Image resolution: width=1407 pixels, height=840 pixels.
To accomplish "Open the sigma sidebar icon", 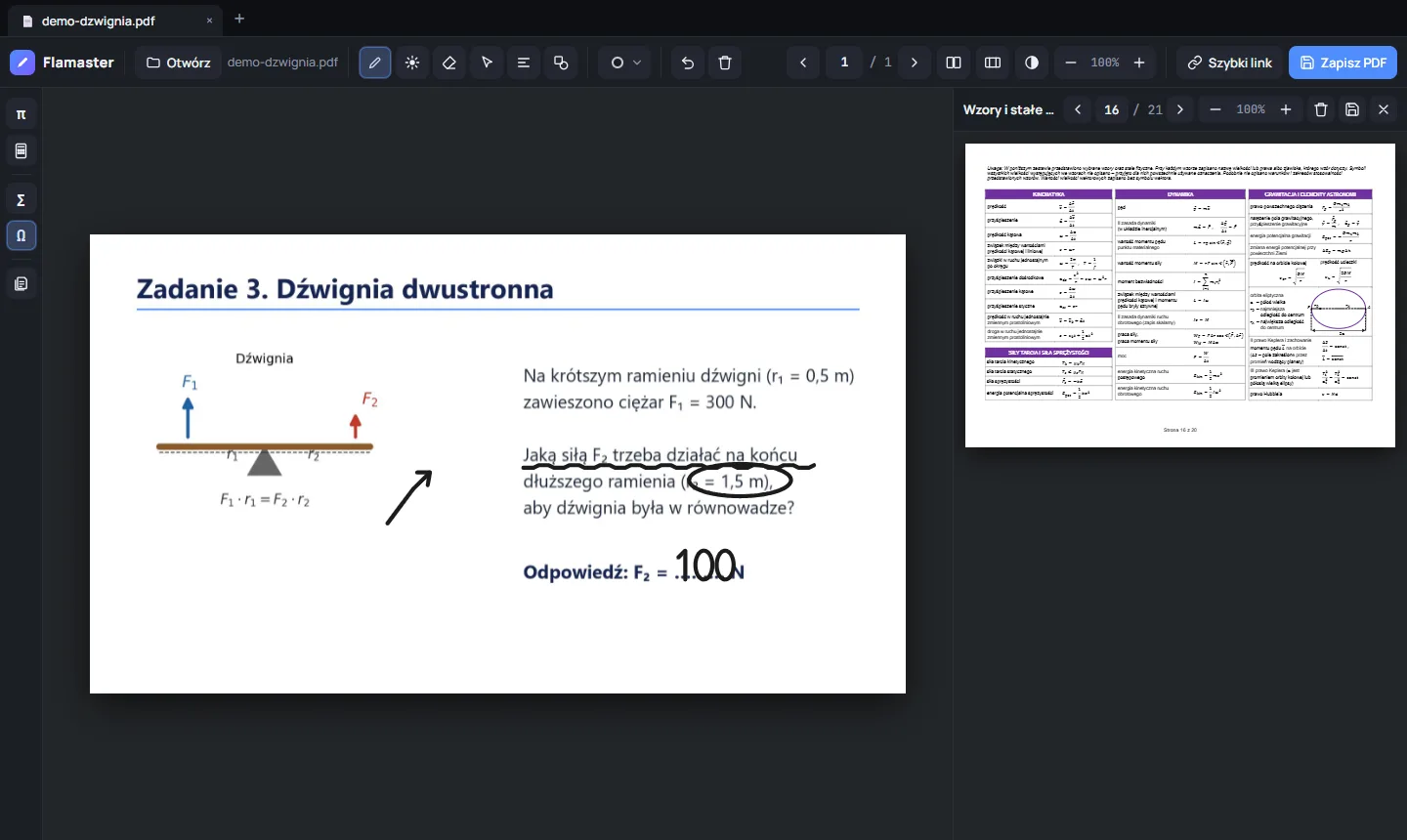I will [x=21, y=199].
